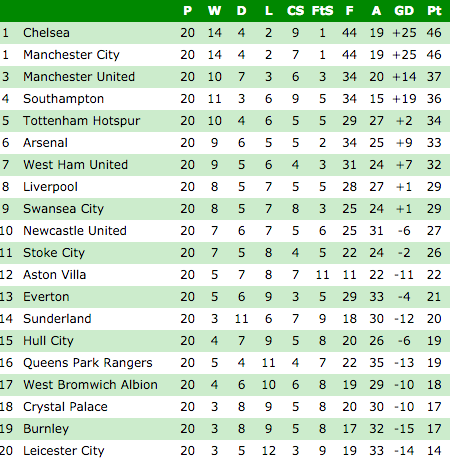Click Arsenal in the standings
450x461 pixels.
tap(45, 143)
